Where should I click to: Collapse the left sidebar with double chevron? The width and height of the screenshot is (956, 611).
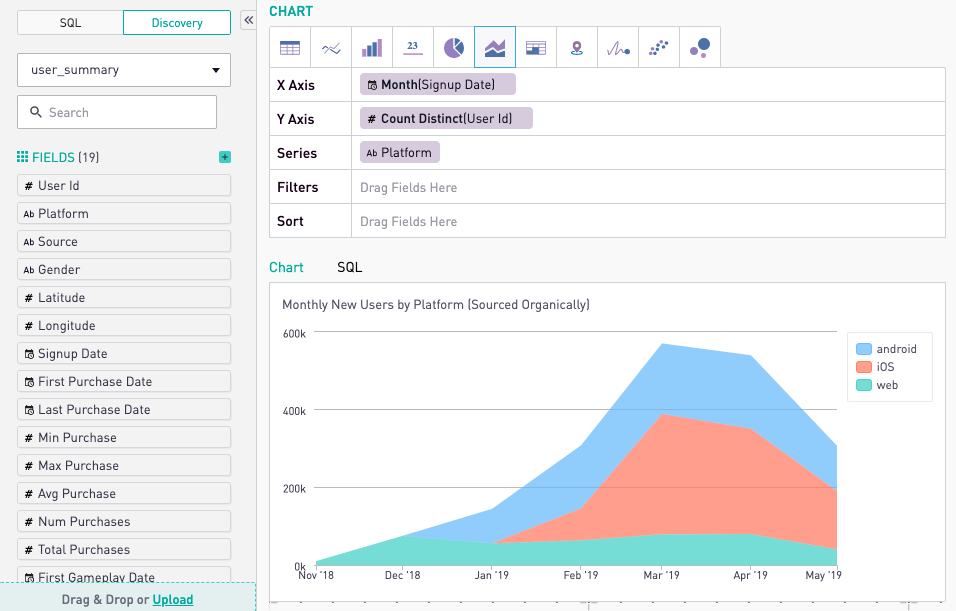click(246, 18)
